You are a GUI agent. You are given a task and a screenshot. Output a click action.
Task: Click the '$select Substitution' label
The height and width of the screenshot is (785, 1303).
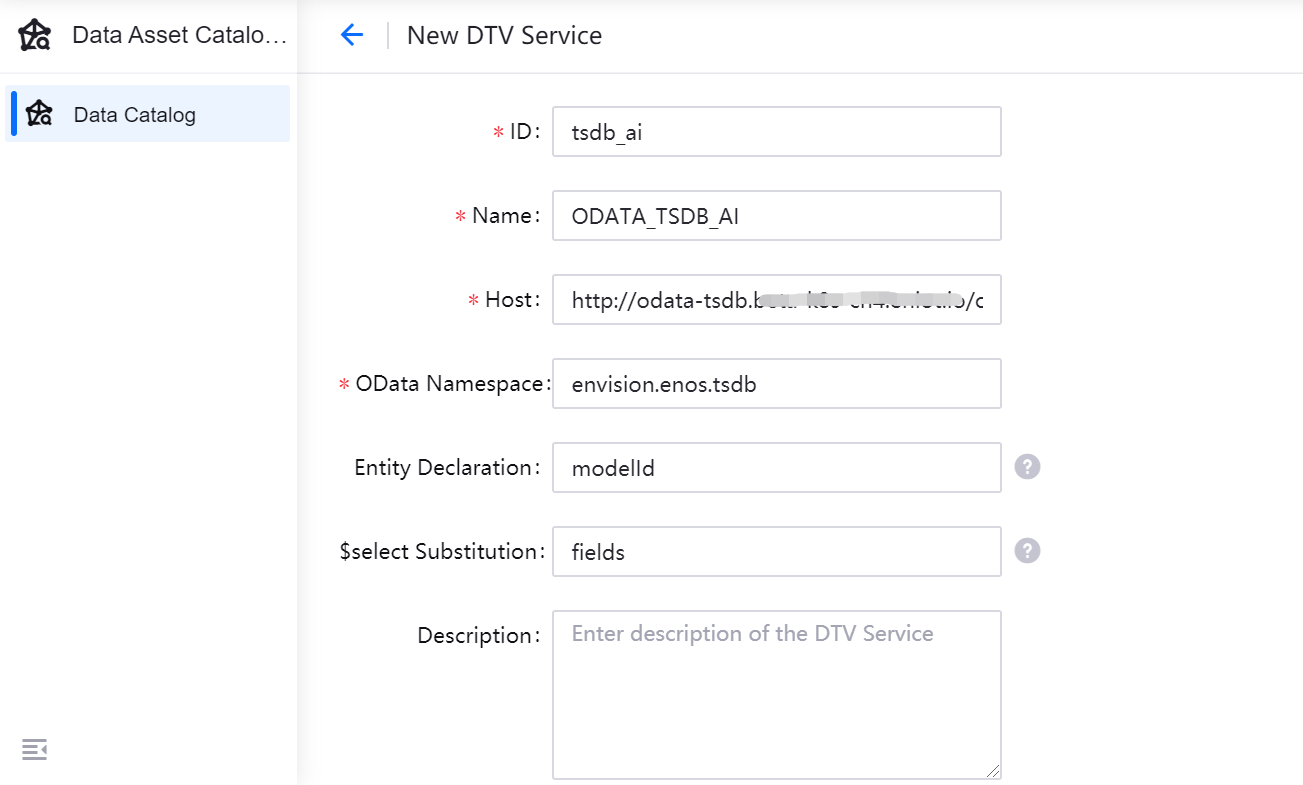point(441,552)
